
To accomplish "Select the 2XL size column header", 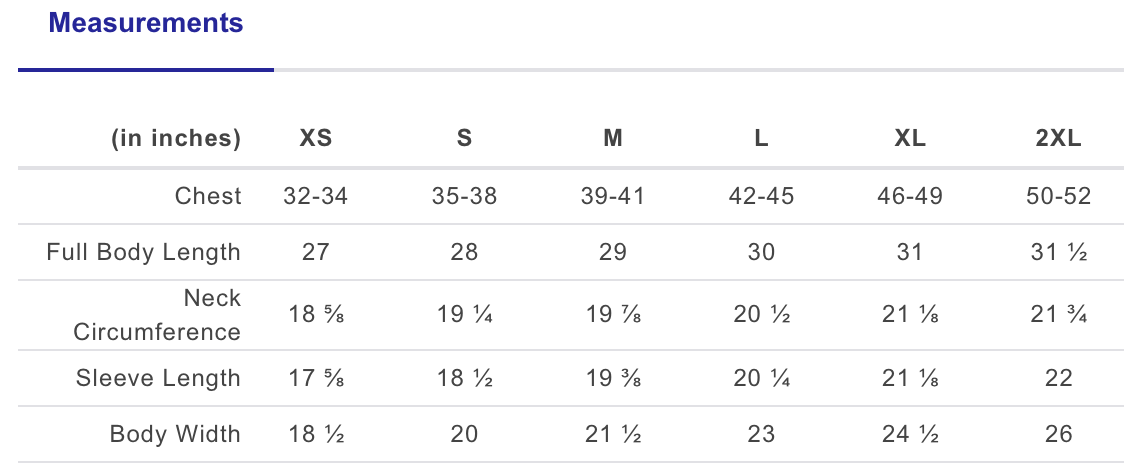I will click(x=1058, y=139).
